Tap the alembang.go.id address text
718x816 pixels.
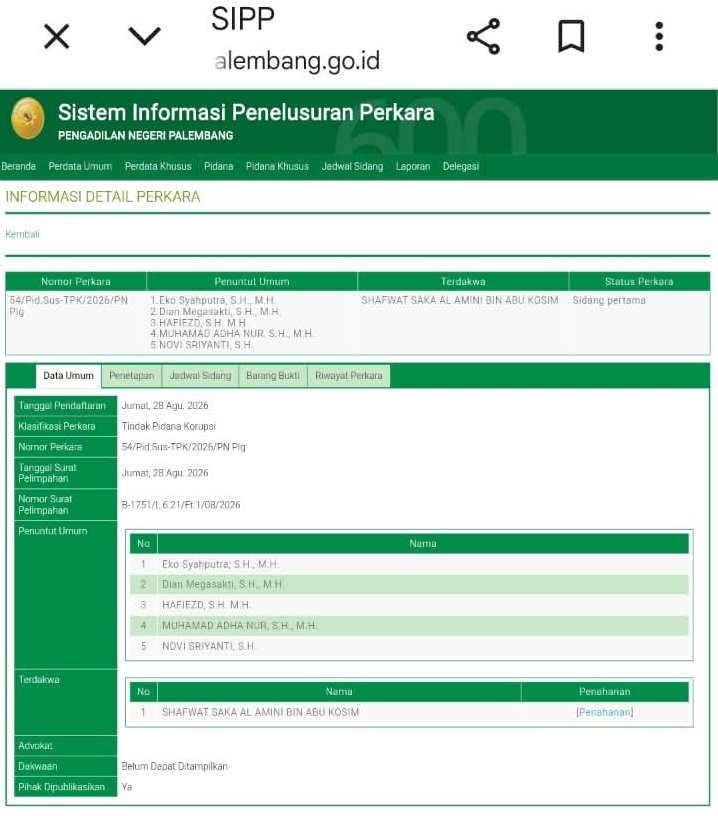tap(297, 61)
